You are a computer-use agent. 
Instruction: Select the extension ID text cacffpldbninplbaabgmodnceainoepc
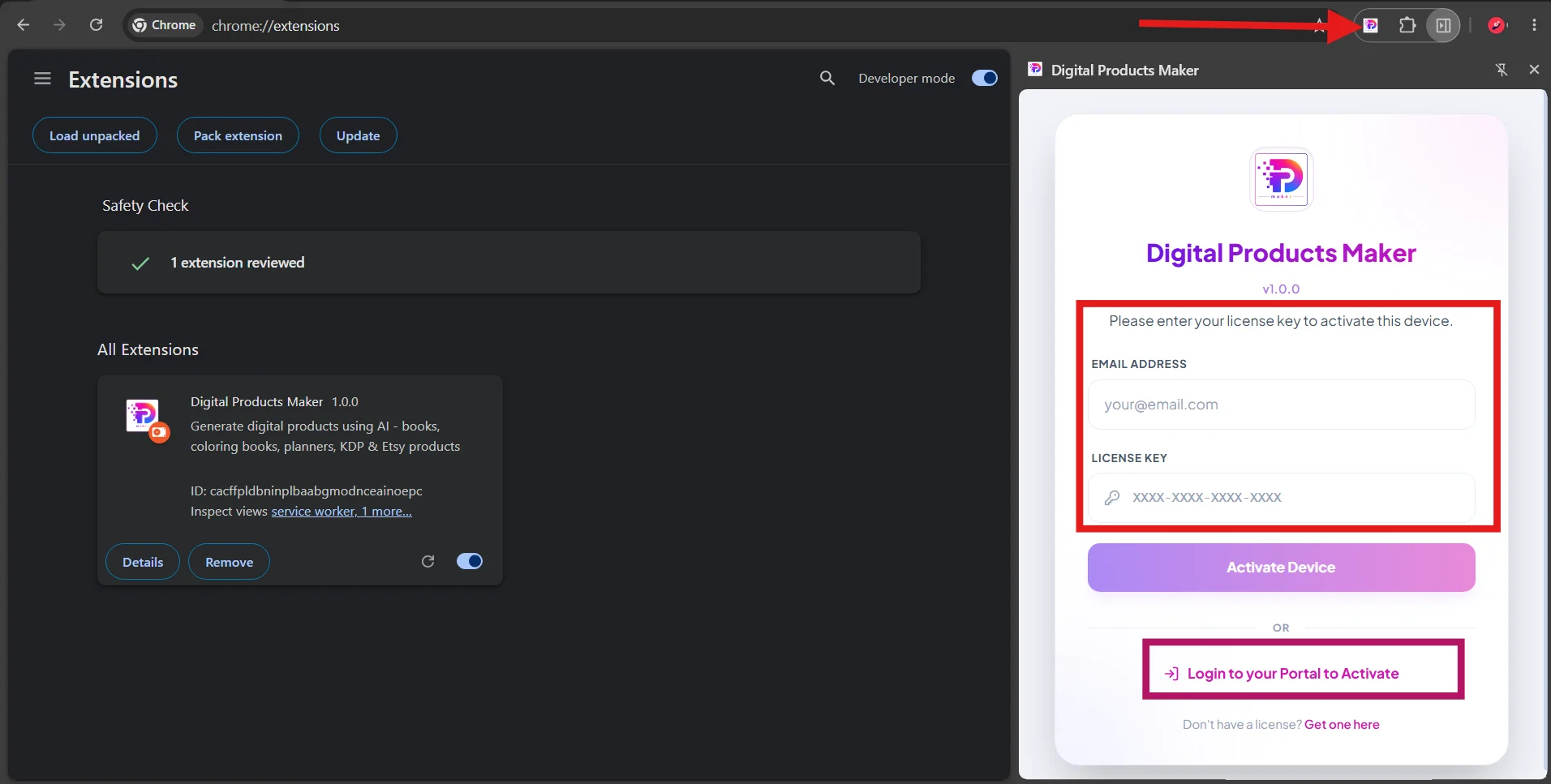pos(316,491)
